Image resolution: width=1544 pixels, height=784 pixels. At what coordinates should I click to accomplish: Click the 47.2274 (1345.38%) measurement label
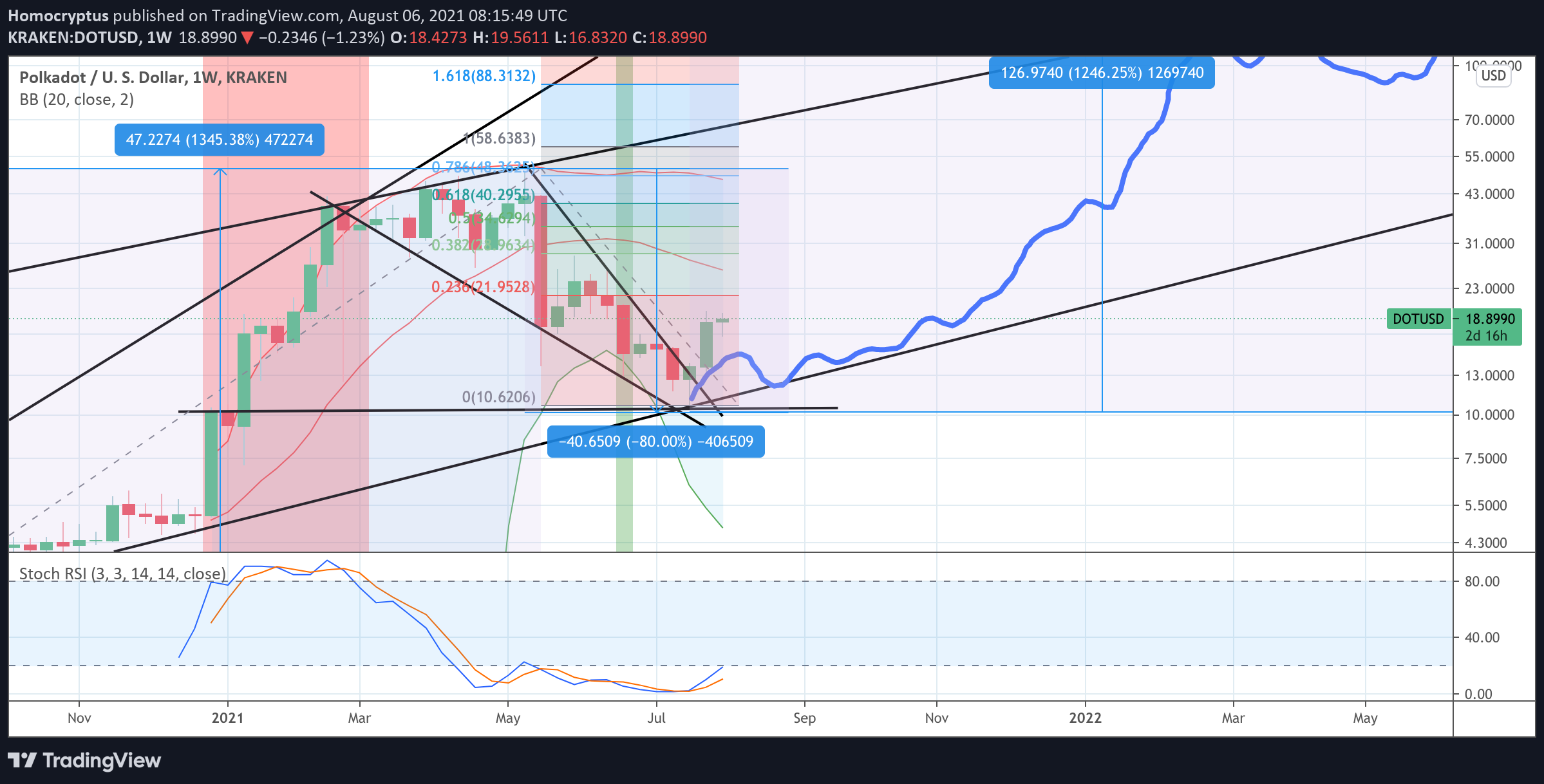point(220,140)
